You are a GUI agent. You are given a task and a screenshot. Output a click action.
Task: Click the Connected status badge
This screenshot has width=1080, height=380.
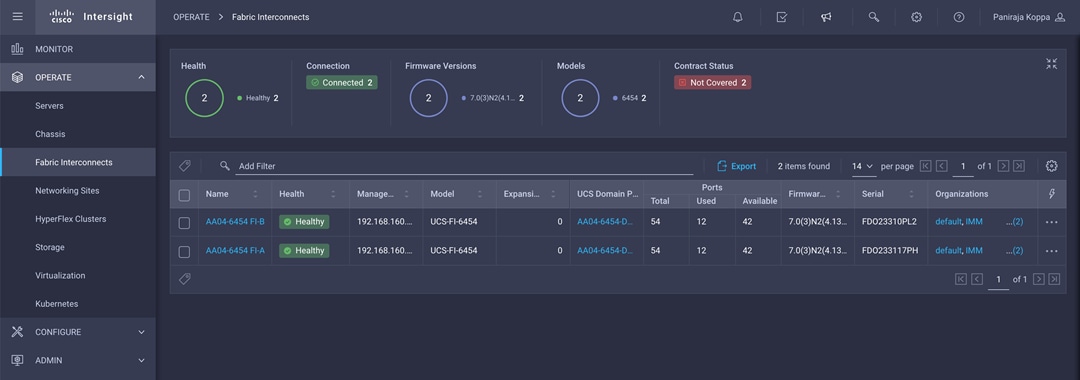click(x=342, y=83)
